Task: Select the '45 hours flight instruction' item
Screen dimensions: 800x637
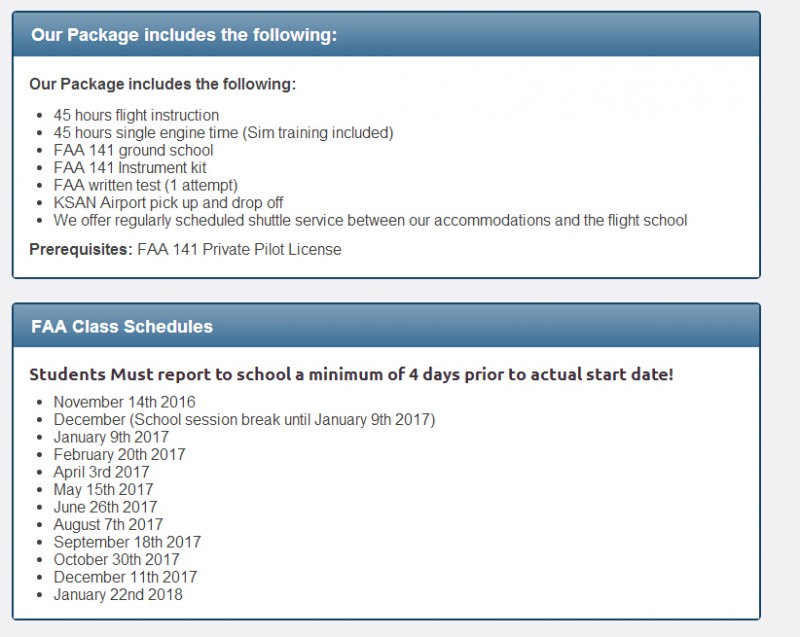Action: (136, 115)
